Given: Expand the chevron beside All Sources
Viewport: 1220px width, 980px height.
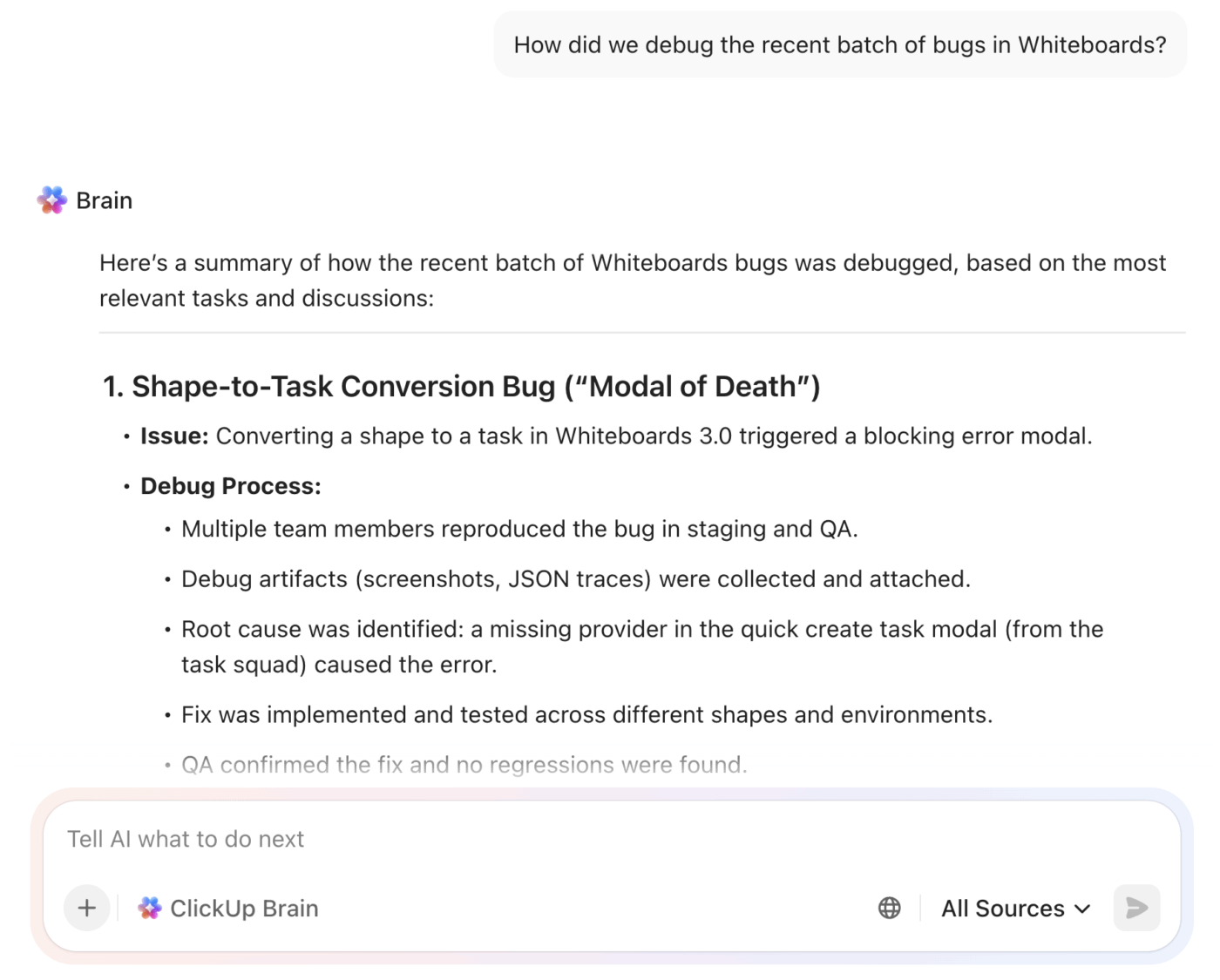Looking at the screenshot, I should [1082, 908].
